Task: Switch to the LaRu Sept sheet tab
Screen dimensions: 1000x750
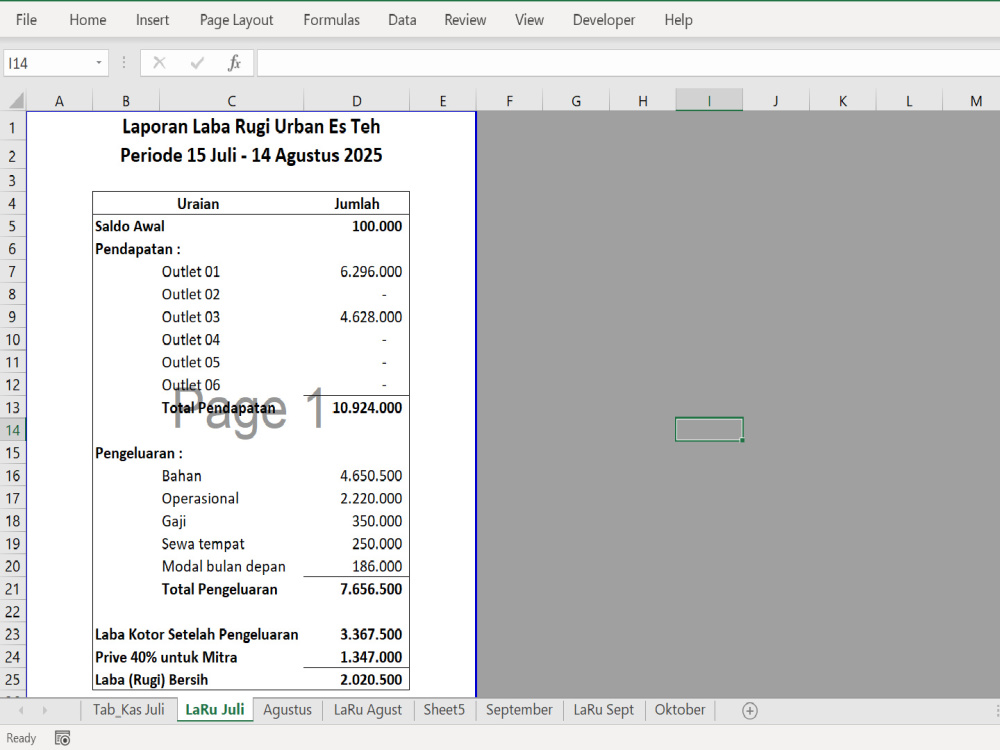Action: 604,710
